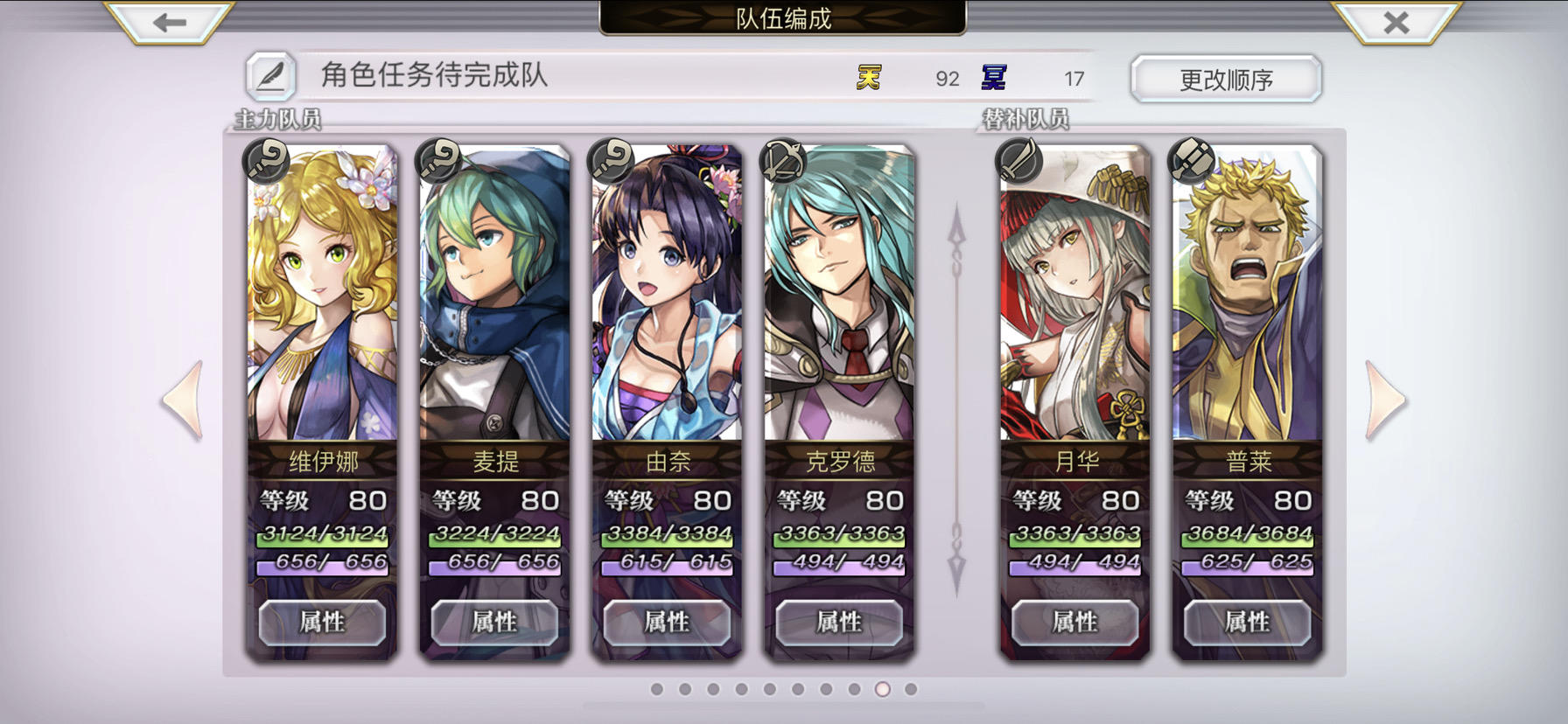Image resolution: width=1568 pixels, height=724 pixels.
Task: Select the fifth team page dot
Action: click(x=770, y=689)
